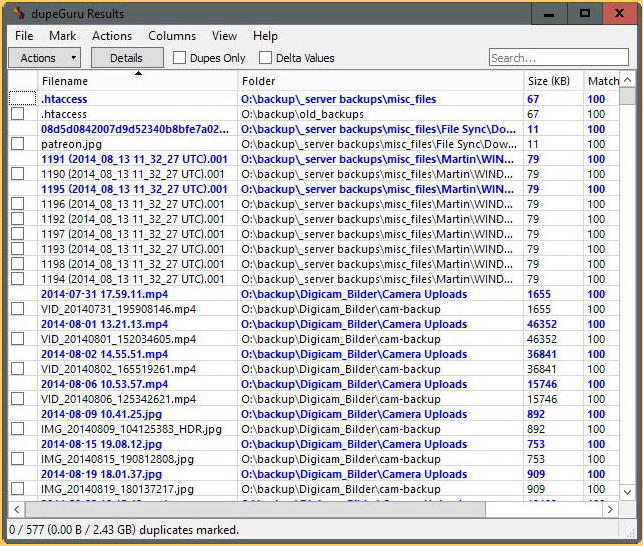The image size is (643, 546).
Task: Open the Mark menu
Action: (62, 36)
